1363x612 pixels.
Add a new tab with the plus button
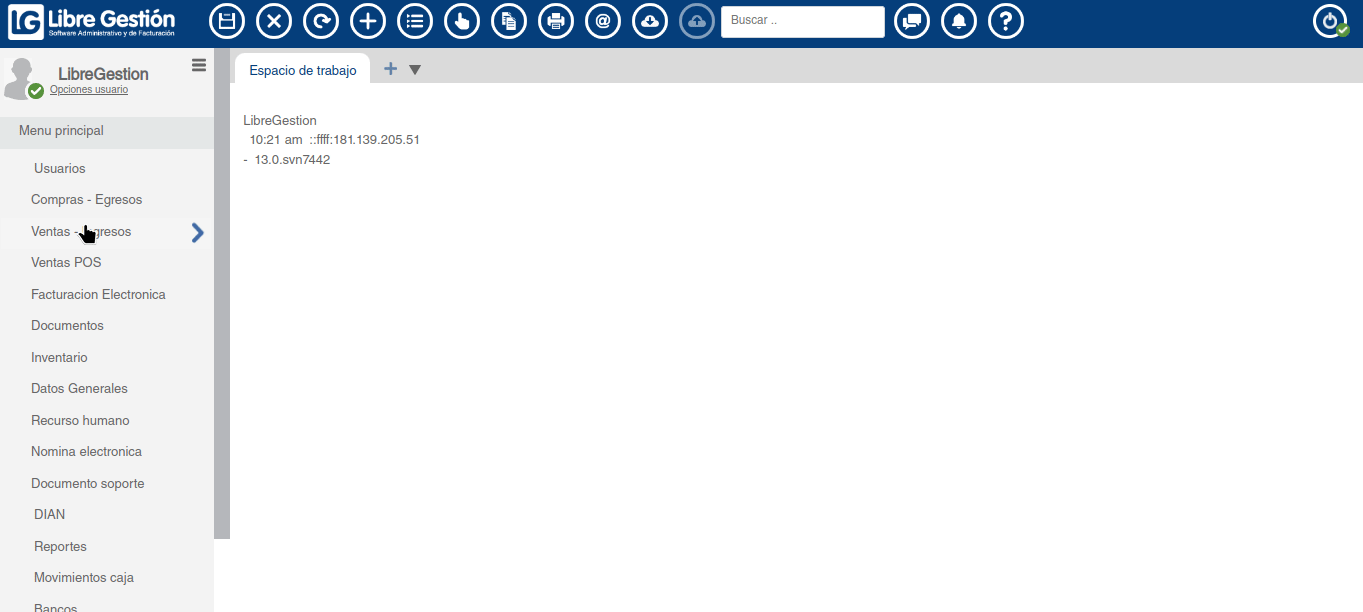tap(390, 69)
